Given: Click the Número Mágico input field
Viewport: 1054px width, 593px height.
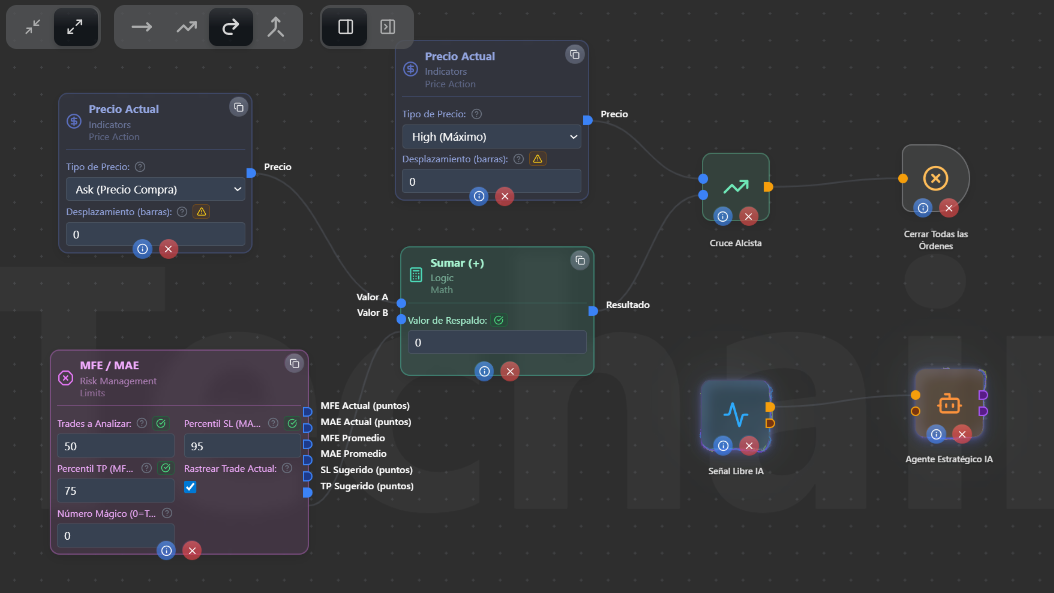Looking at the screenshot, I should click(115, 536).
